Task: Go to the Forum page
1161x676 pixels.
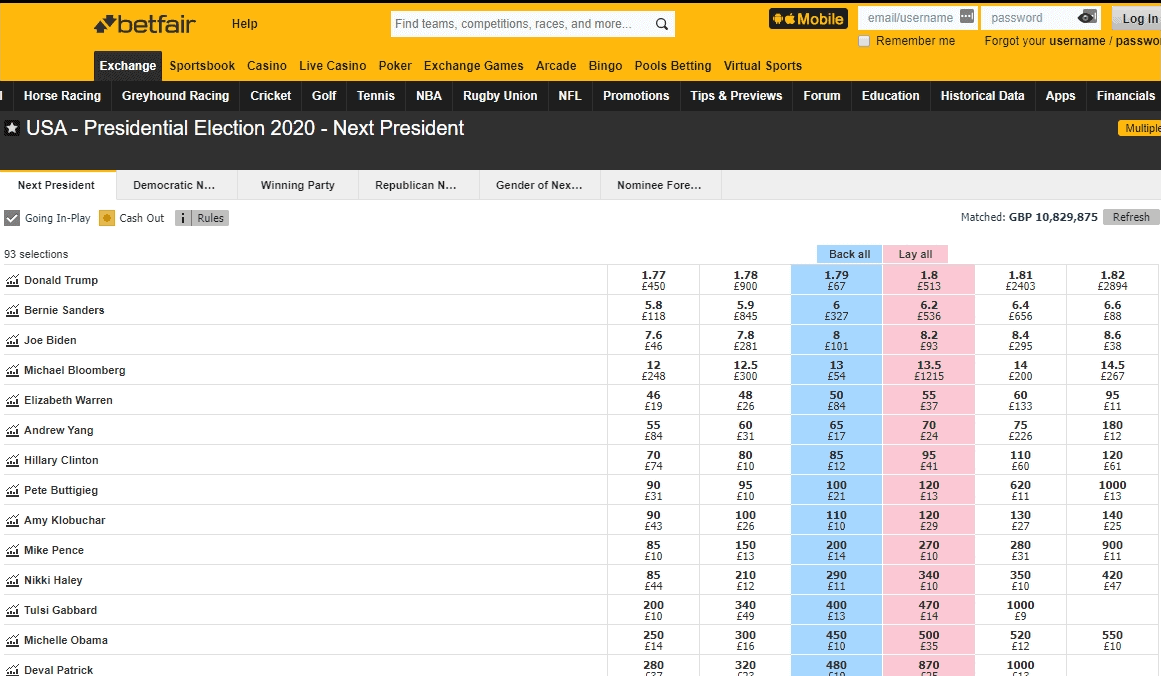Action: pos(822,96)
